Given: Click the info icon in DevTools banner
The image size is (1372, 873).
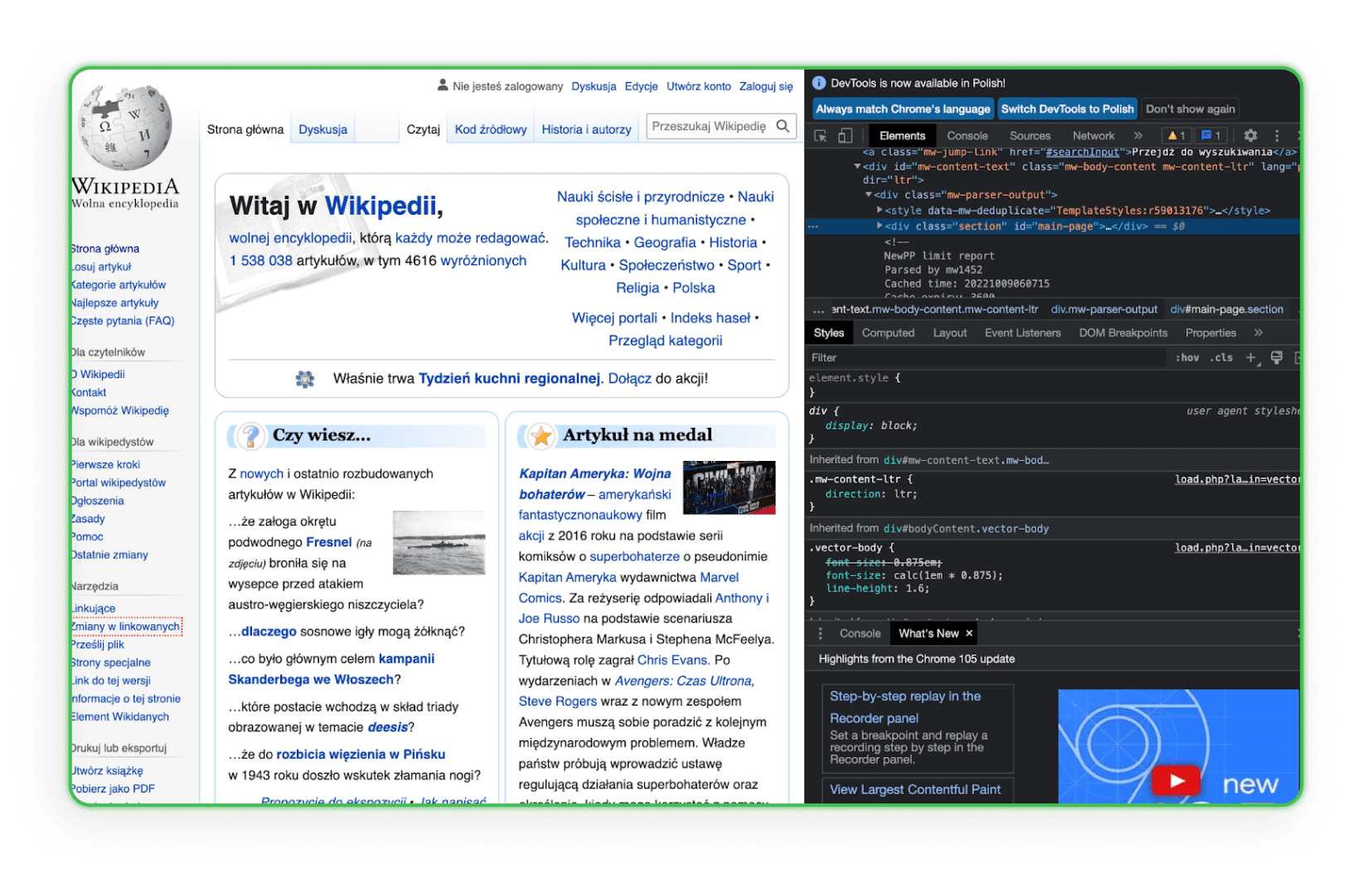Looking at the screenshot, I should coord(819,83).
